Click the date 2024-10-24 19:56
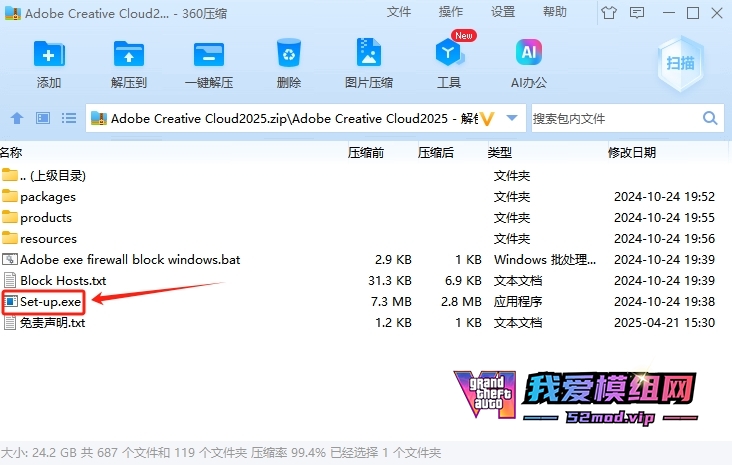The height and width of the screenshot is (465, 732). pyautogui.click(x=664, y=239)
